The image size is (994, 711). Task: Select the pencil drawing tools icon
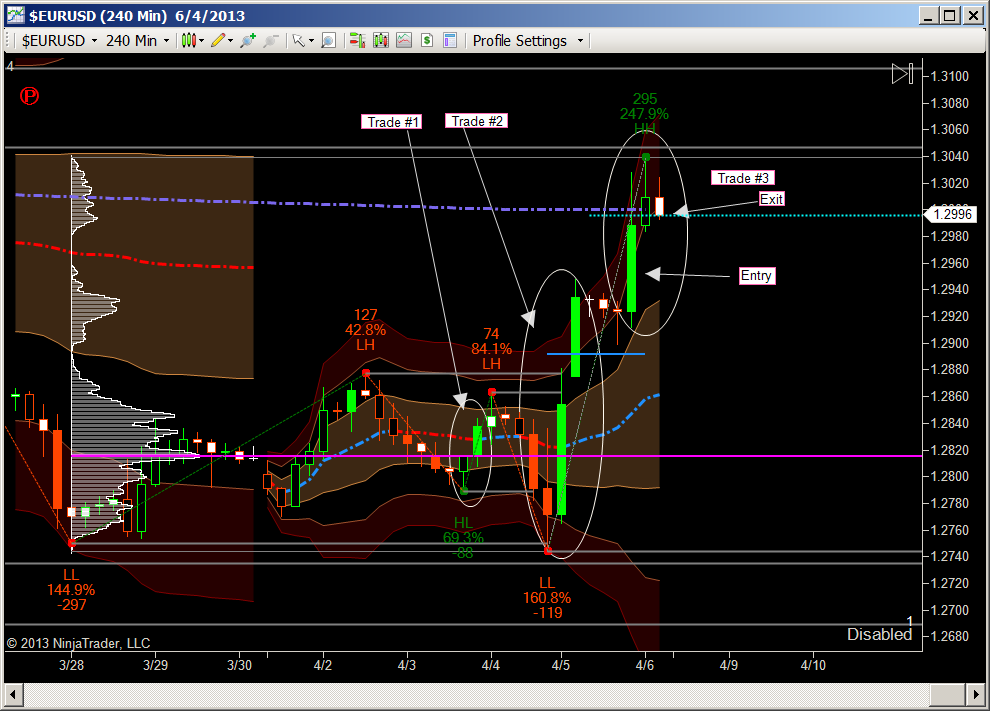click(x=218, y=41)
